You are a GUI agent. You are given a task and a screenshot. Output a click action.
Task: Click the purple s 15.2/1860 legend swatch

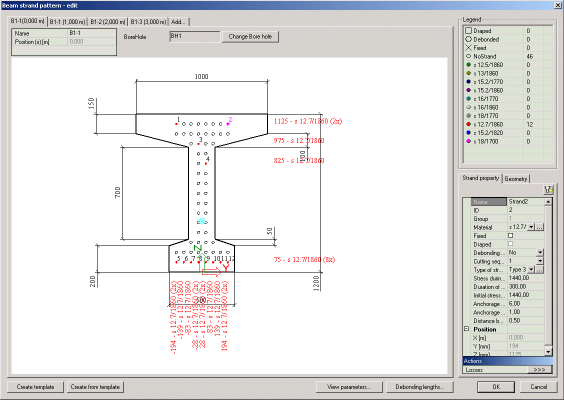point(468,90)
